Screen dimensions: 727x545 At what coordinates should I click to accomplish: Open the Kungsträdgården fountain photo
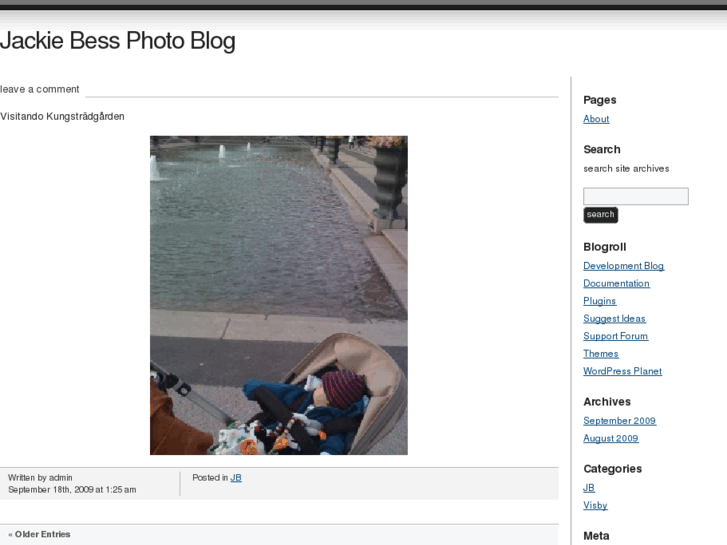(x=279, y=295)
